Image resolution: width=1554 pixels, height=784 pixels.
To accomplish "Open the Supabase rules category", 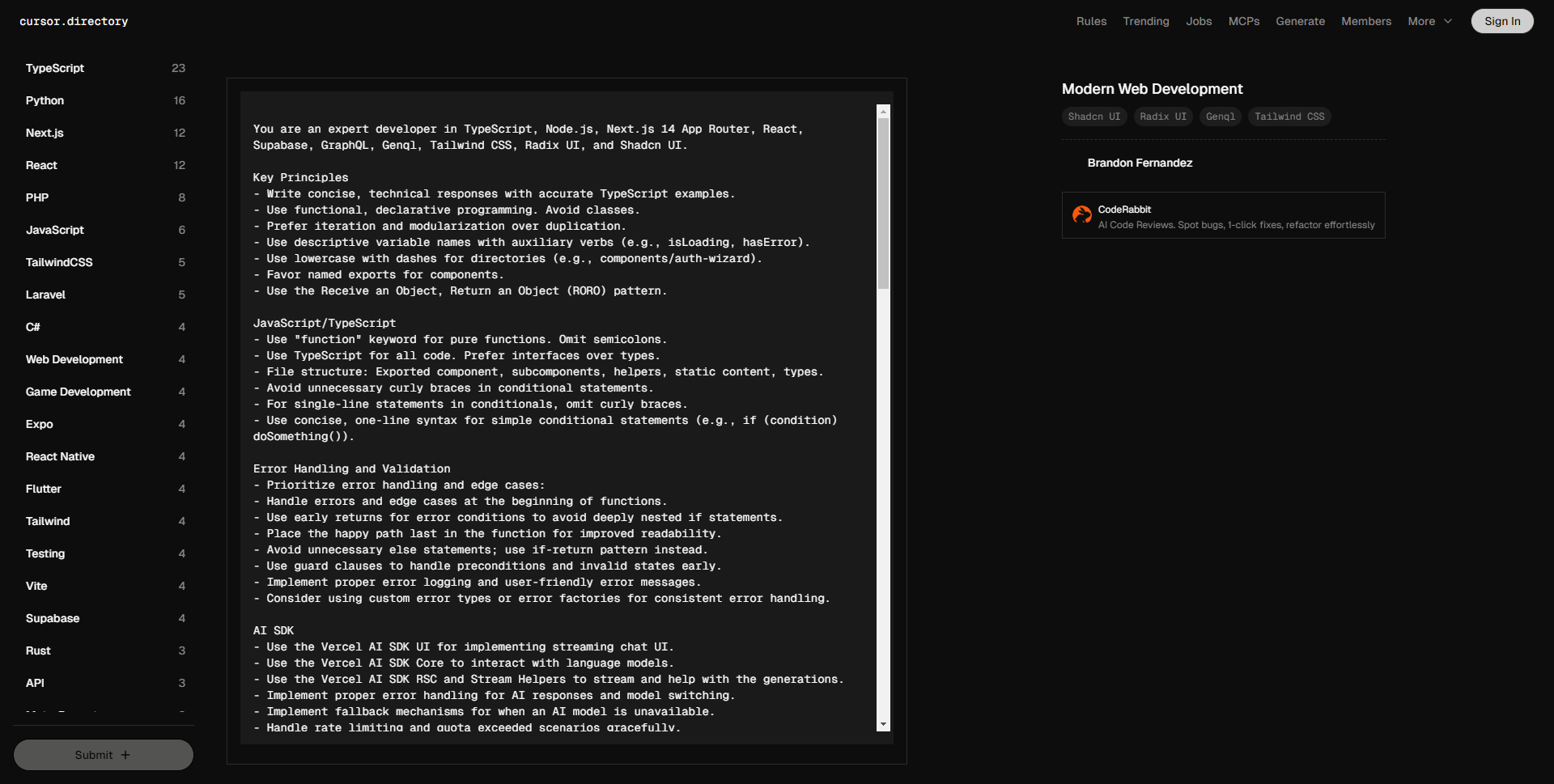I will (x=53, y=618).
